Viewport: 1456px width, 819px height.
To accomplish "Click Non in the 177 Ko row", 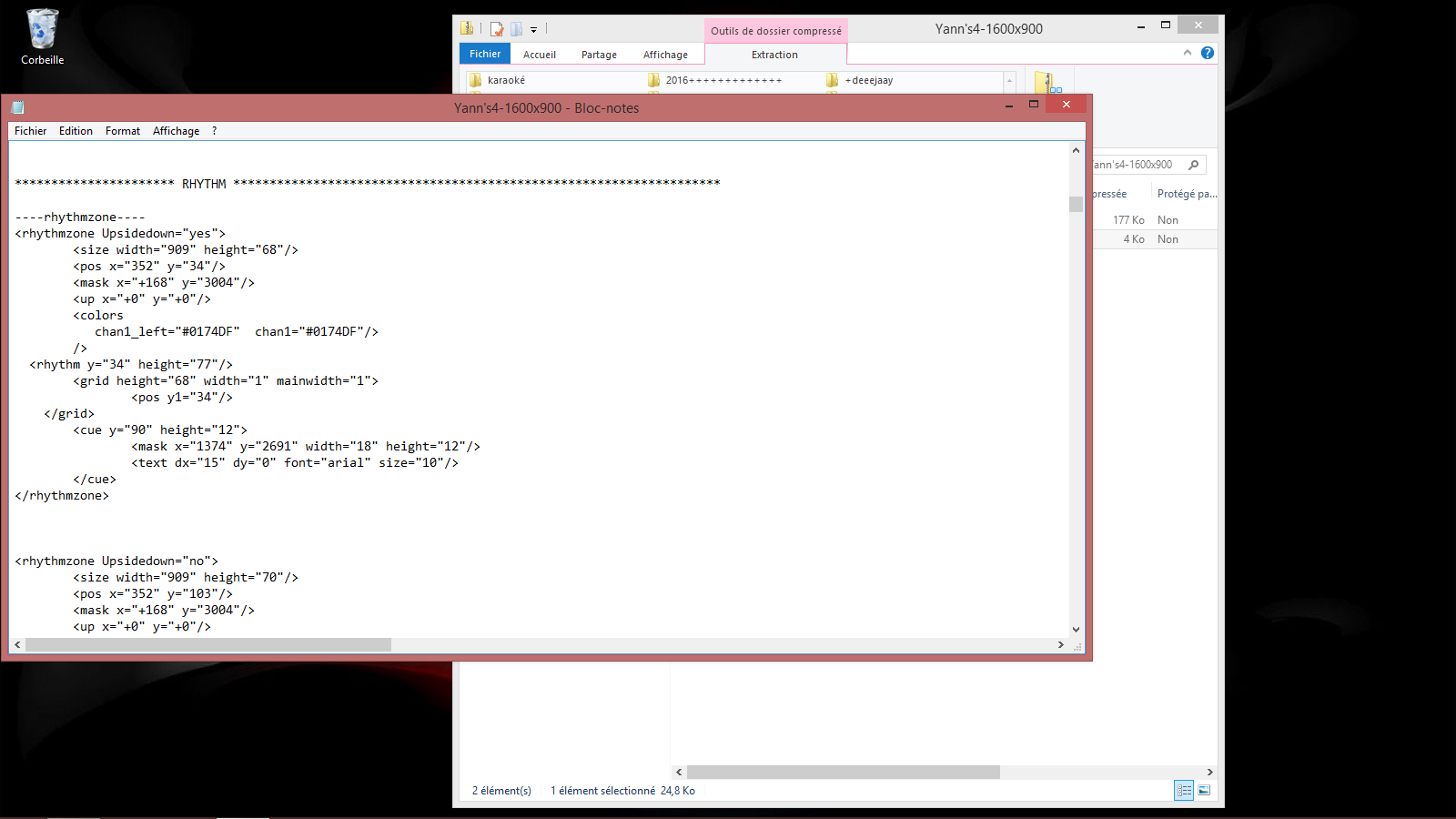I will click(x=1168, y=220).
